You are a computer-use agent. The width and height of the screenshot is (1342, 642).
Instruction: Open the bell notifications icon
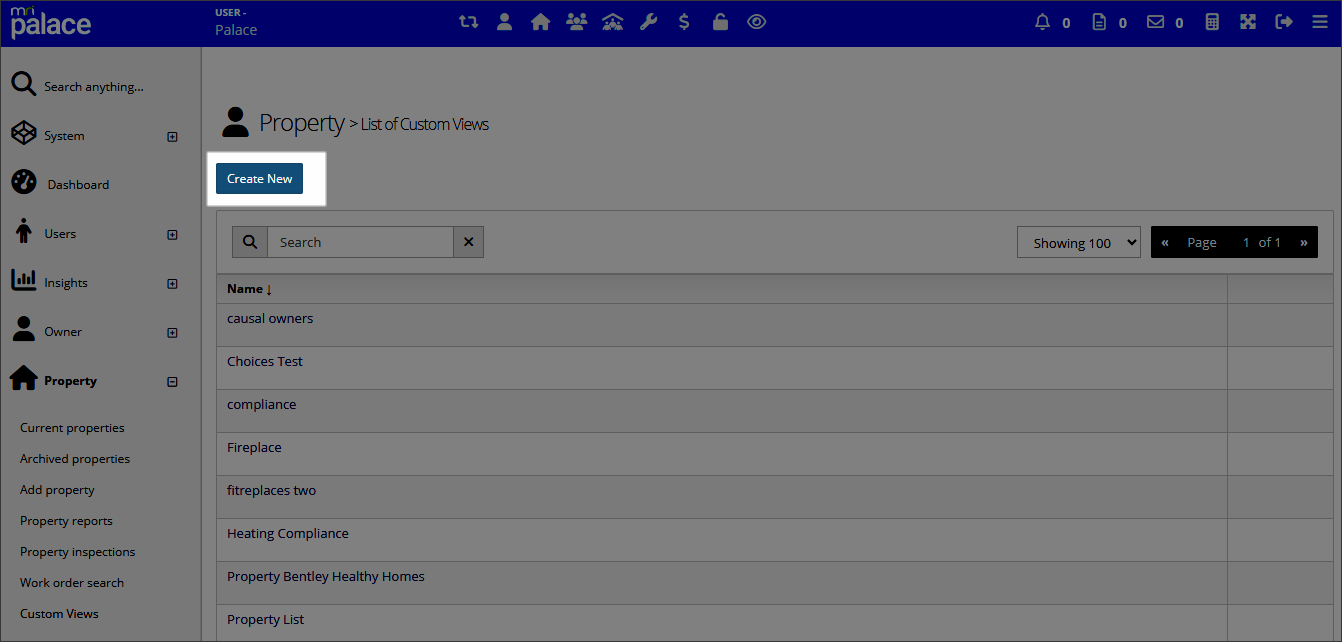(1043, 22)
